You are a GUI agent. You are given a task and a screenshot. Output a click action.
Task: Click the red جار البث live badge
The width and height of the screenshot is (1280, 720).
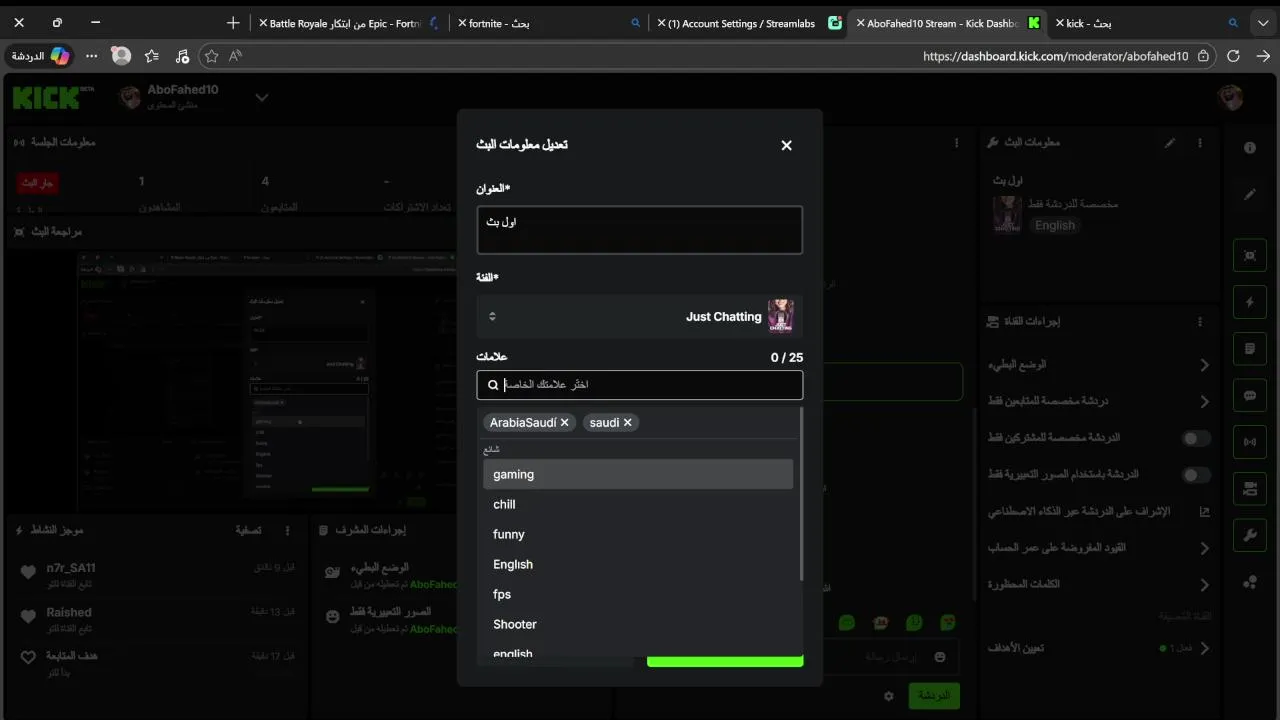[x=37, y=183]
